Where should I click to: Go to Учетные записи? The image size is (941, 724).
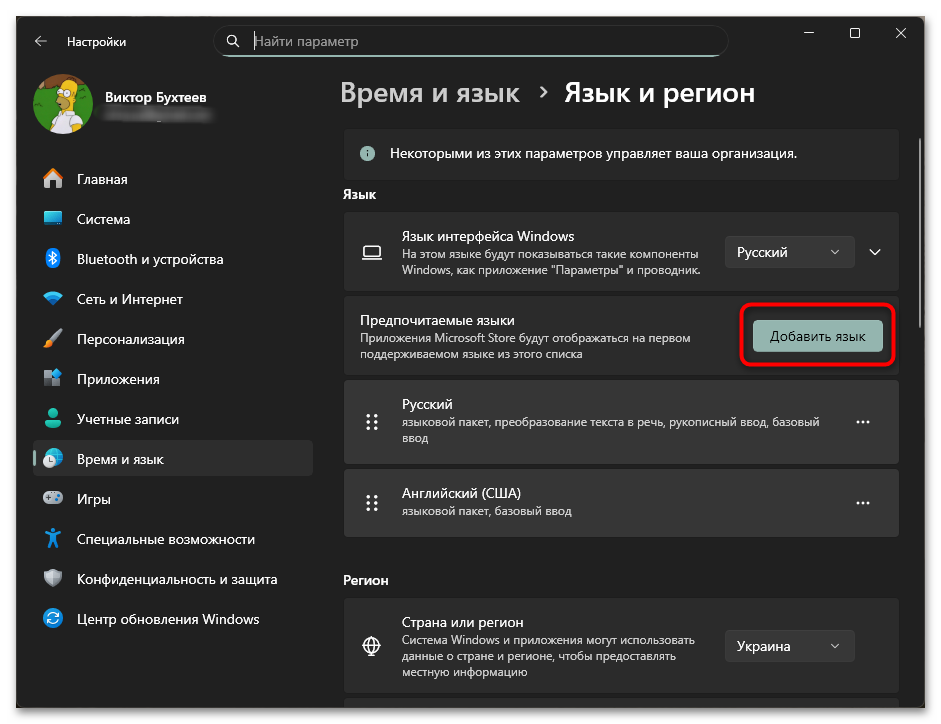click(173, 419)
